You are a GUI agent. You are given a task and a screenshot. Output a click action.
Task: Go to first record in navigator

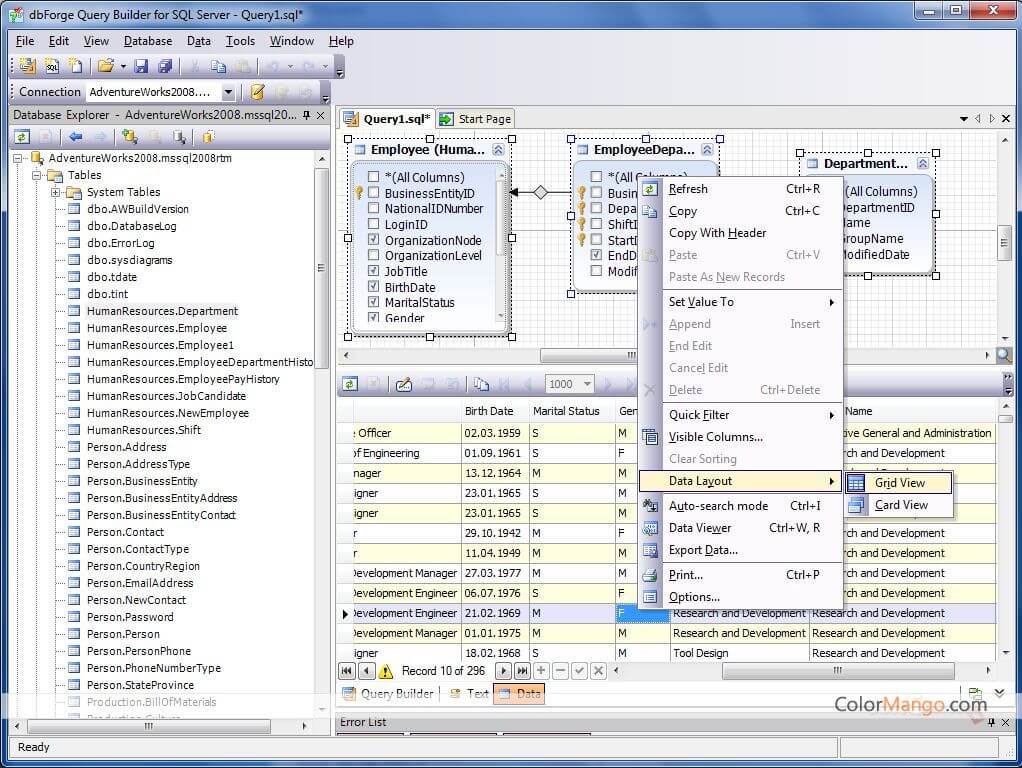pyautogui.click(x=347, y=670)
